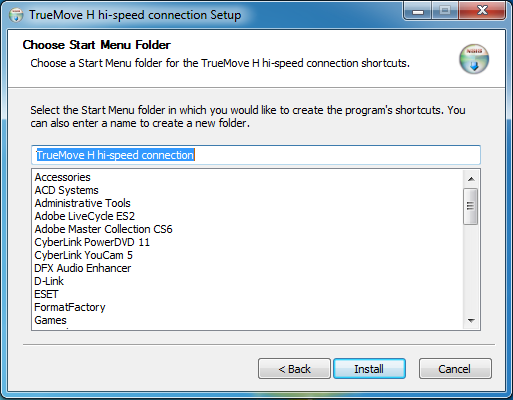
Task: Click the Install button
Action: (369, 369)
